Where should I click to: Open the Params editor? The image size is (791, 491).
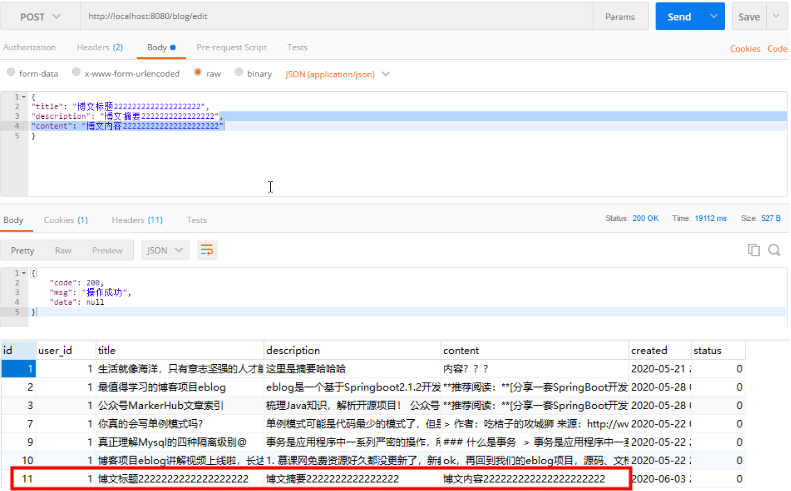tap(620, 17)
